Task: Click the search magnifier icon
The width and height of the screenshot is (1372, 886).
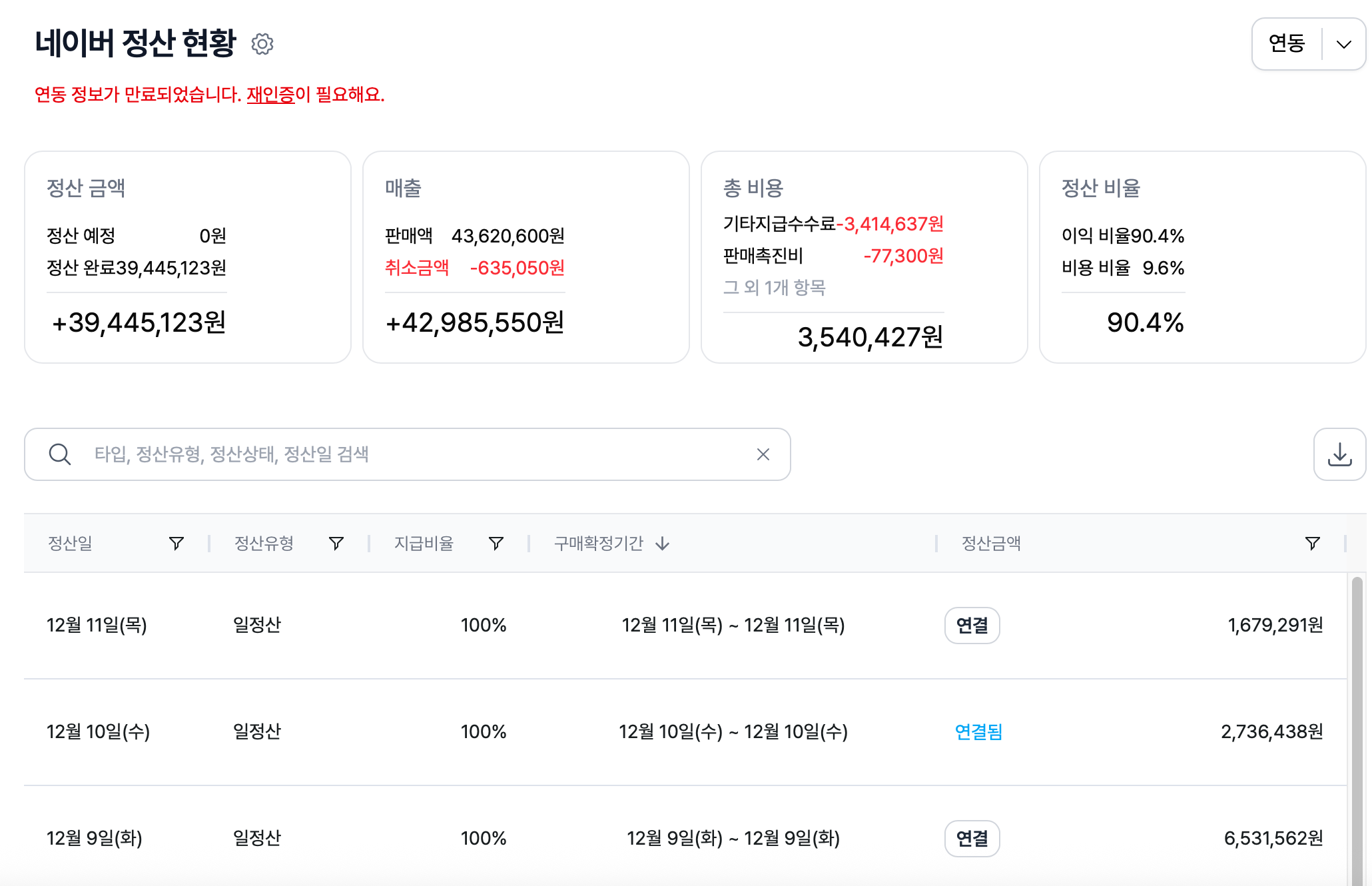Action: click(60, 454)
